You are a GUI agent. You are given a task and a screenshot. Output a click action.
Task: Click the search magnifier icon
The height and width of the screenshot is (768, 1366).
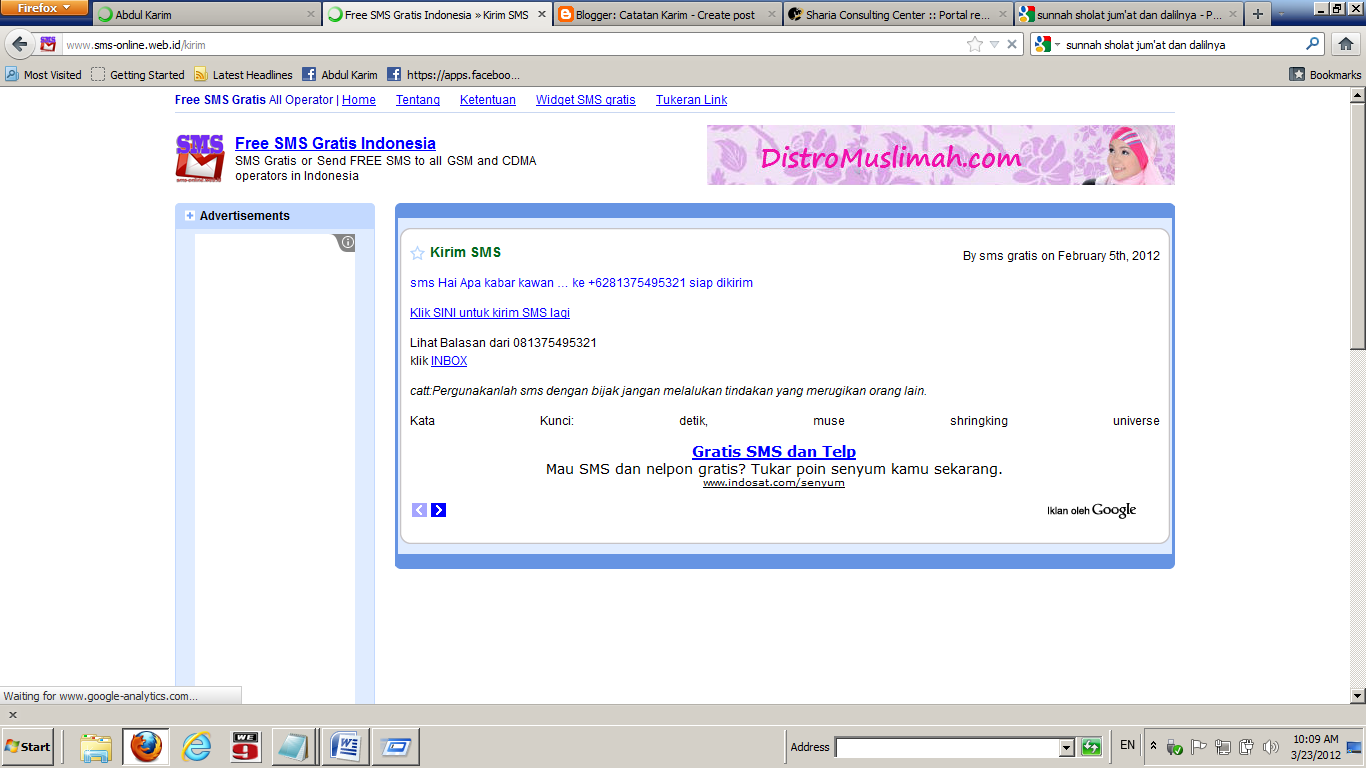click(x=1313, y=44)
